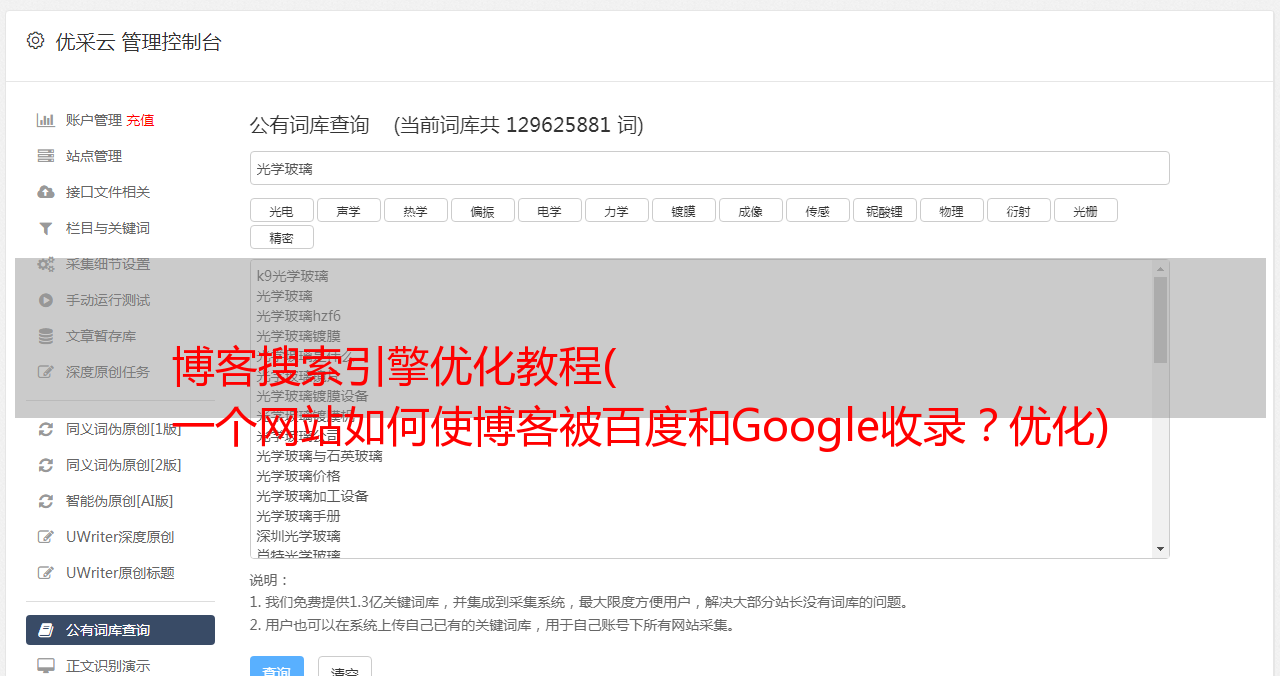The height and width of the screenshot is (676, 1280).
Task: Click the results list scrollbar up arrow
Action: point(1160,269)
